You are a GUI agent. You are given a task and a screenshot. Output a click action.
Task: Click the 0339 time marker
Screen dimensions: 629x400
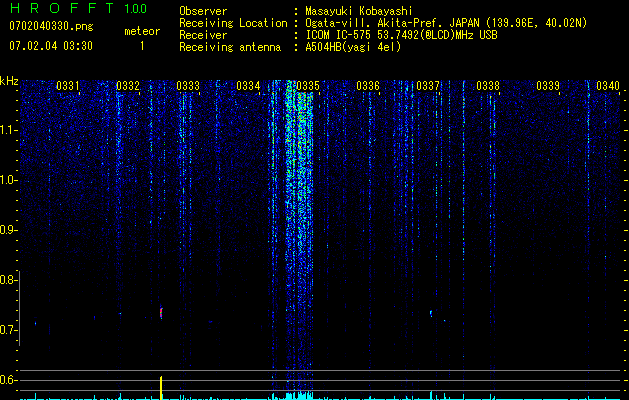coord(548,86)
